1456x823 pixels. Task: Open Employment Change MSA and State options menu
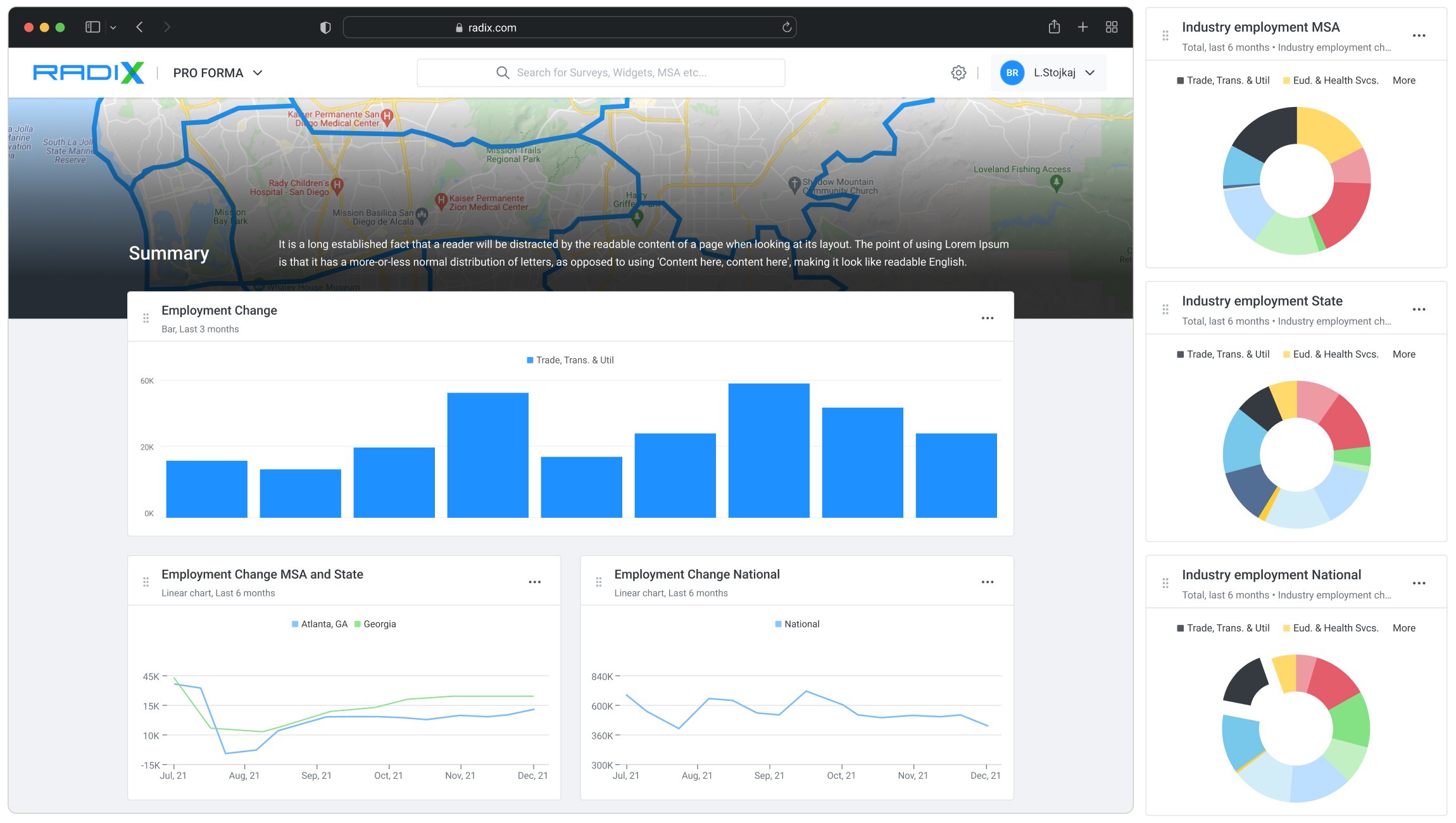(x=535, y=582)
